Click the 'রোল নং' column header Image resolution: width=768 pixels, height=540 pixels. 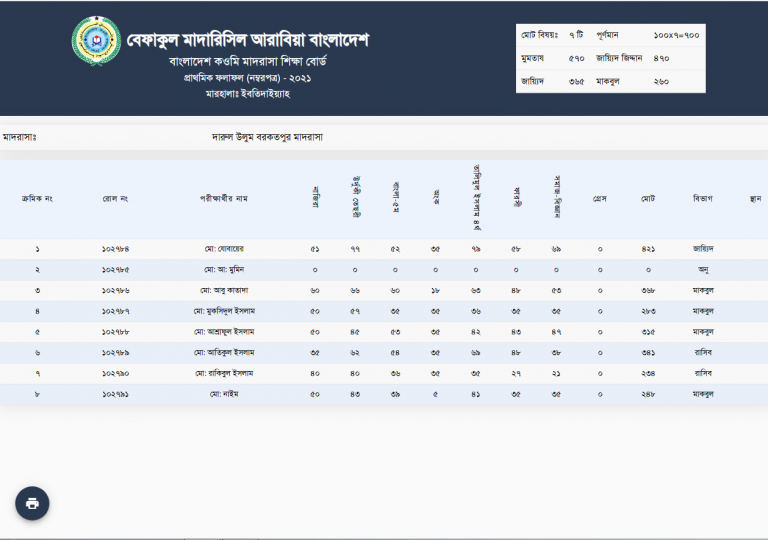[115, 199]
